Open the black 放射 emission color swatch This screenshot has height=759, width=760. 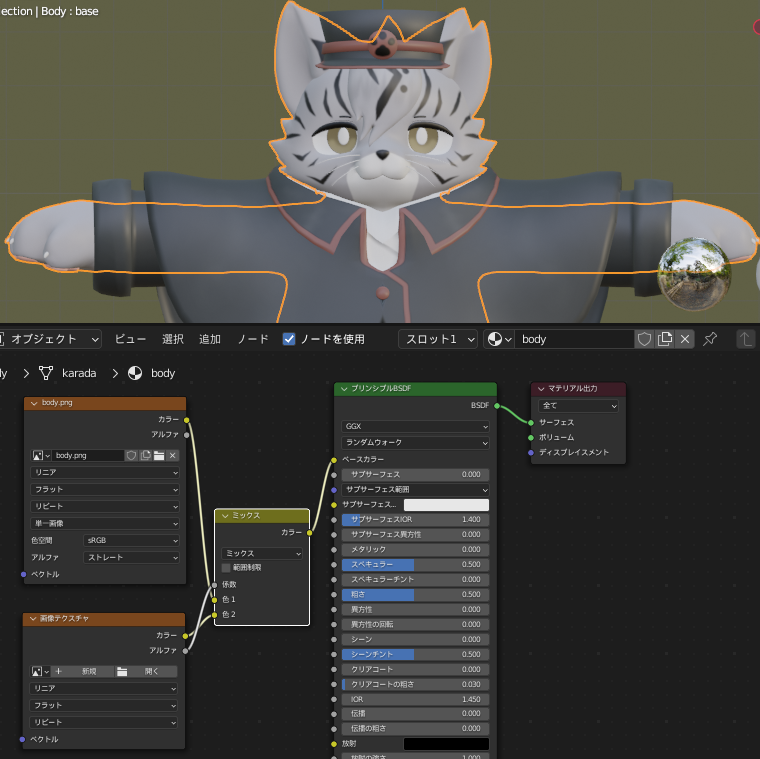[446, 744]
